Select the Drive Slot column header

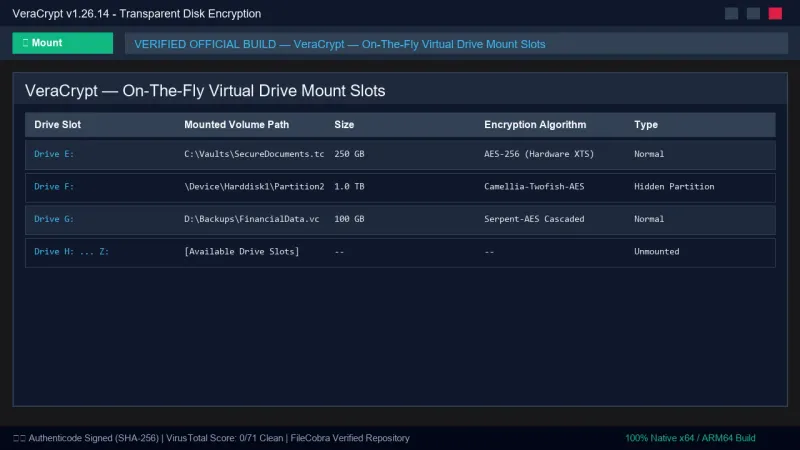point(58,124)
